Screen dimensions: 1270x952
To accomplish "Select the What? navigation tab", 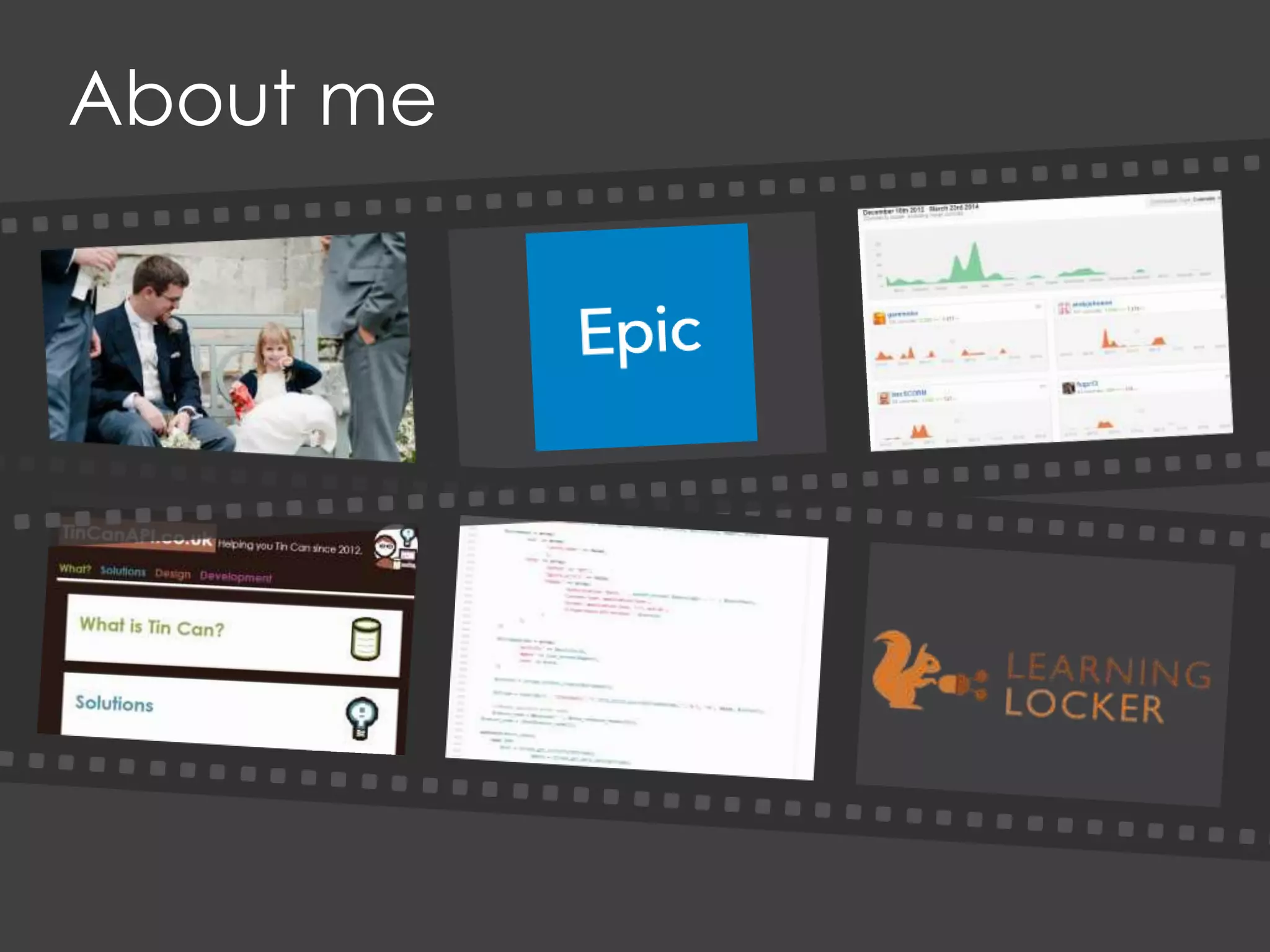I will click(x=75, y=569).
